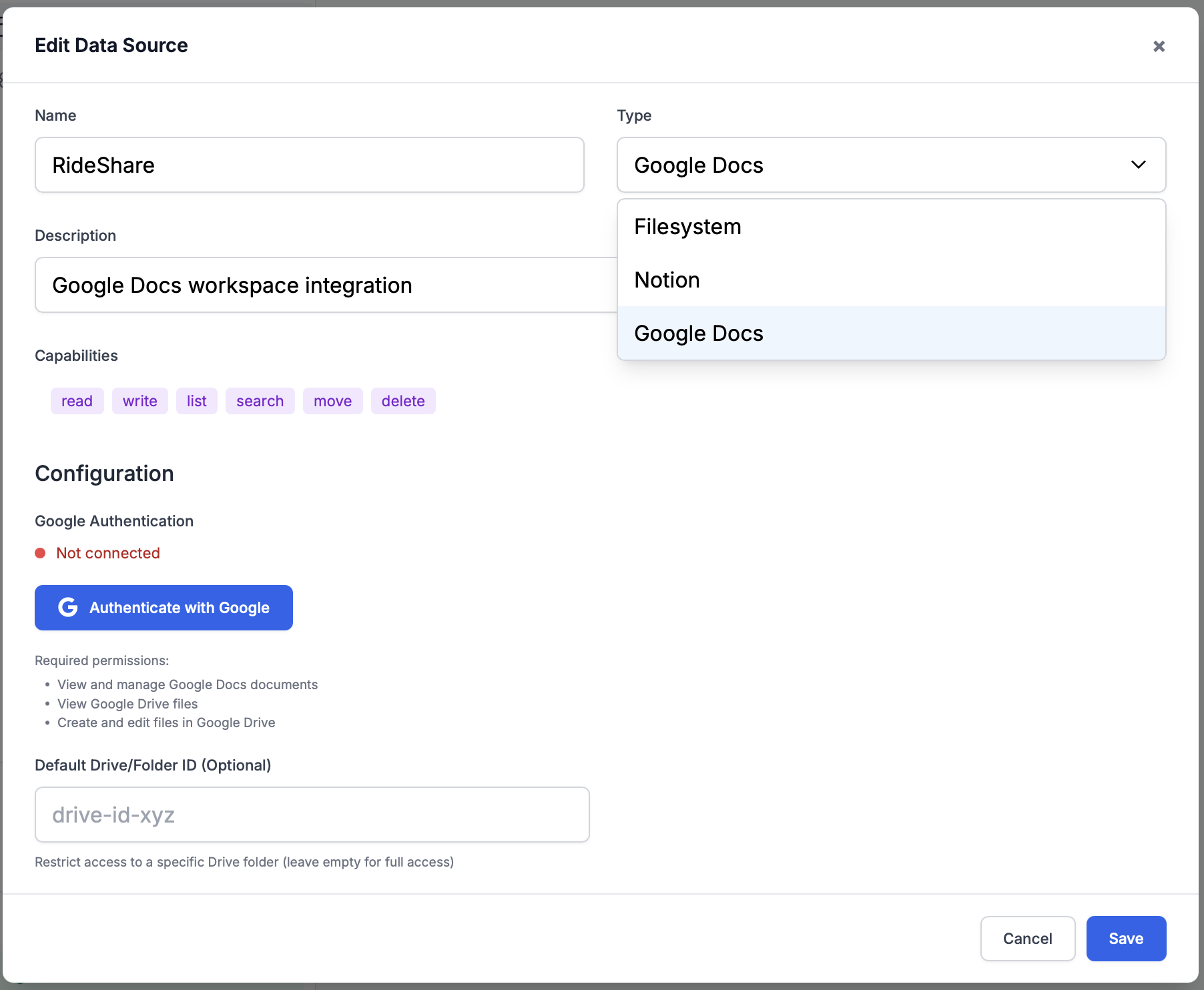The width and height of the screenshot is (1204, 990).
Task: Focus the Name field containing RideShare
Action: pos(310,165)
